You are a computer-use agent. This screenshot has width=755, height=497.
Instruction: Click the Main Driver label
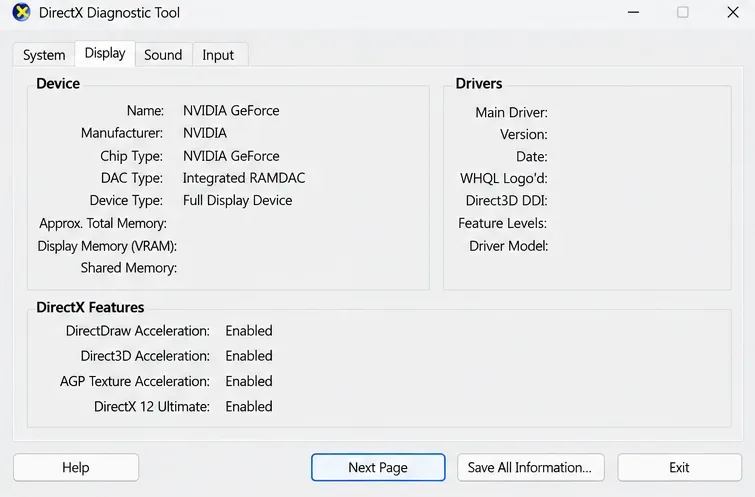coord(511,113)
